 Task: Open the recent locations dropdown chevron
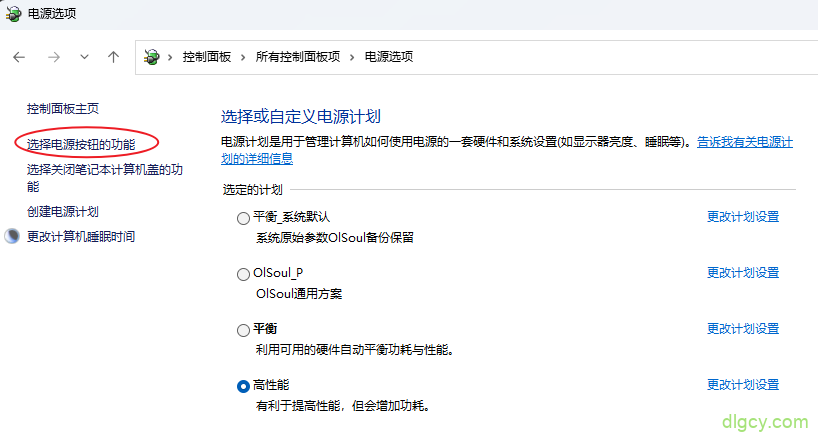(84, 57)
